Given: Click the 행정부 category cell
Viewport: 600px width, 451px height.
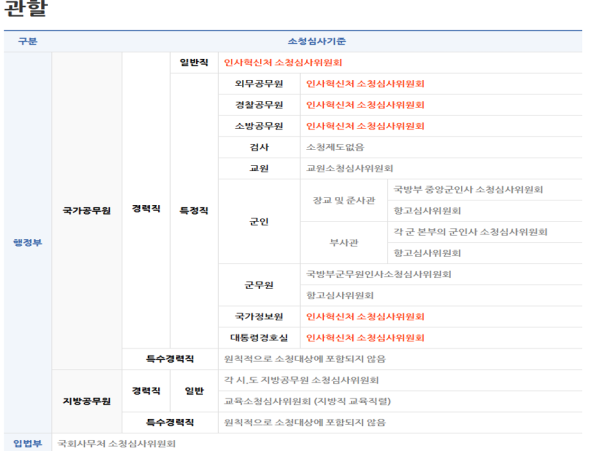Looking at the screenshot, I should click(x=28, y=242).
